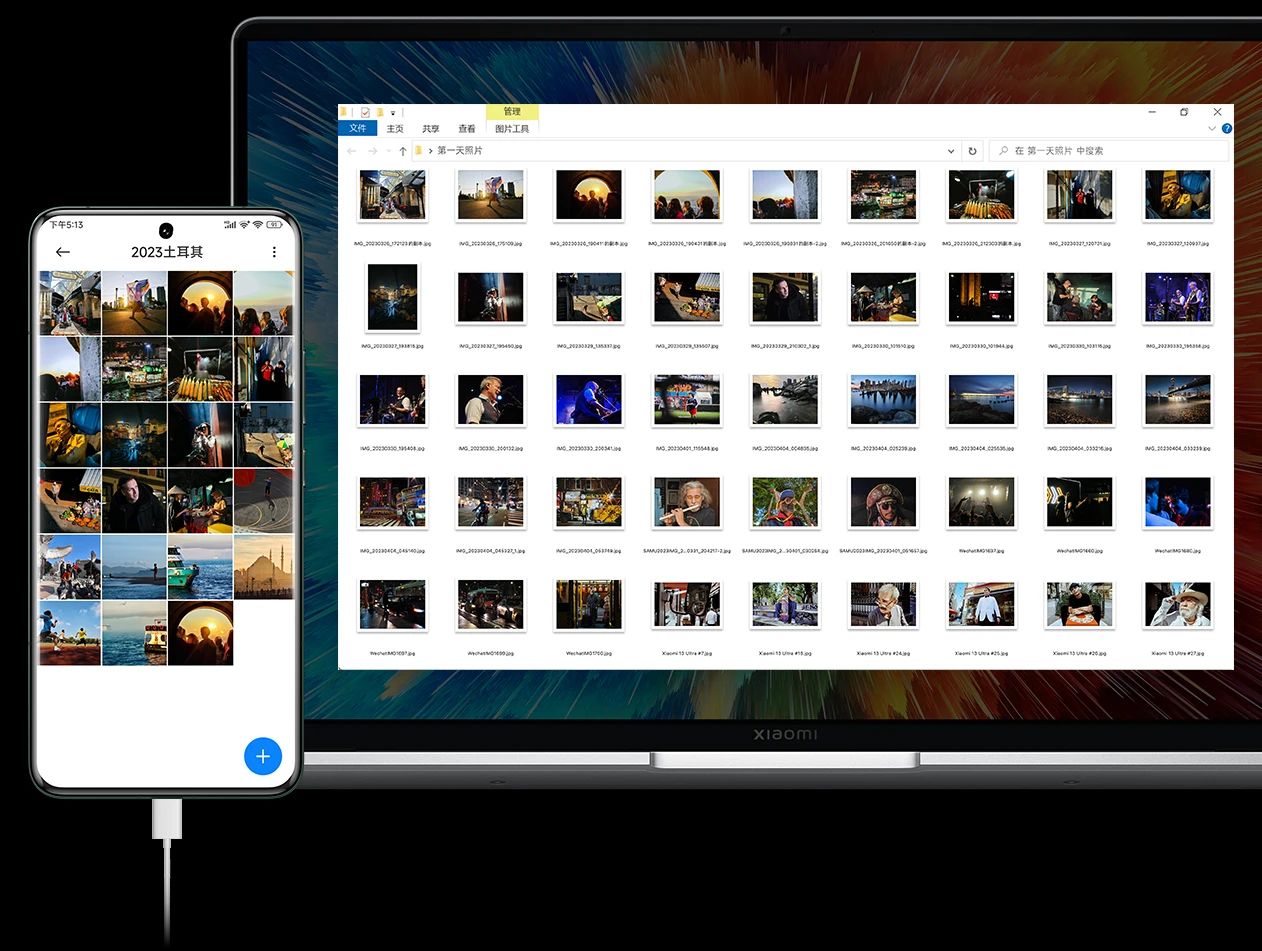Select file IMG_20230327_120937.jpg
Image resolution: width=1262 pixels, height=951 pixels.
pos(1178,194)
